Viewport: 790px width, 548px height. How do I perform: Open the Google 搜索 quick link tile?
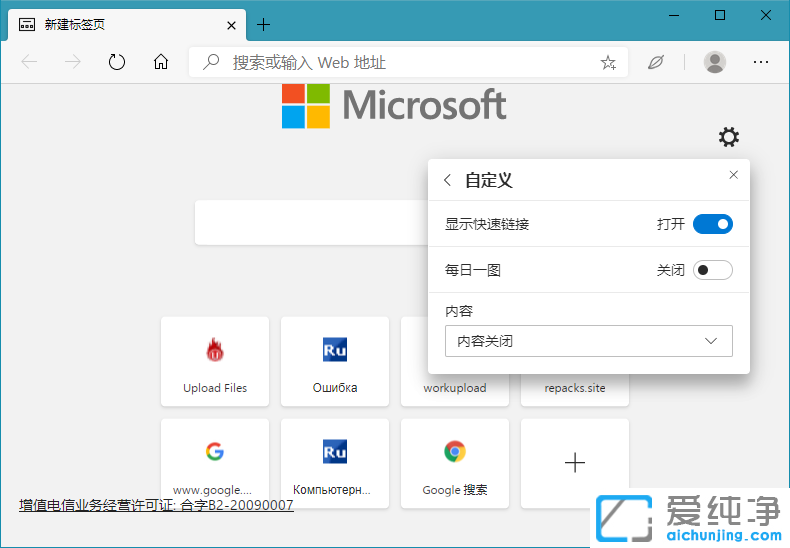(x=455, y=463)
